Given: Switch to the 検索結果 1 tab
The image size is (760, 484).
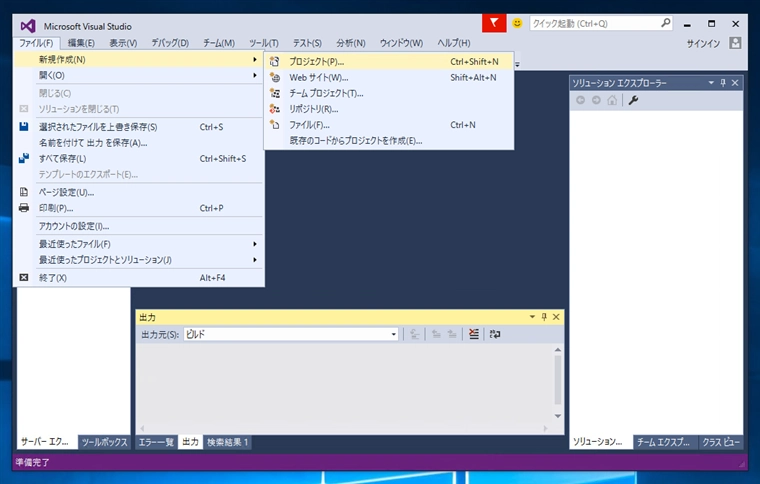Looking at the screenshot, I should (227, 442).
